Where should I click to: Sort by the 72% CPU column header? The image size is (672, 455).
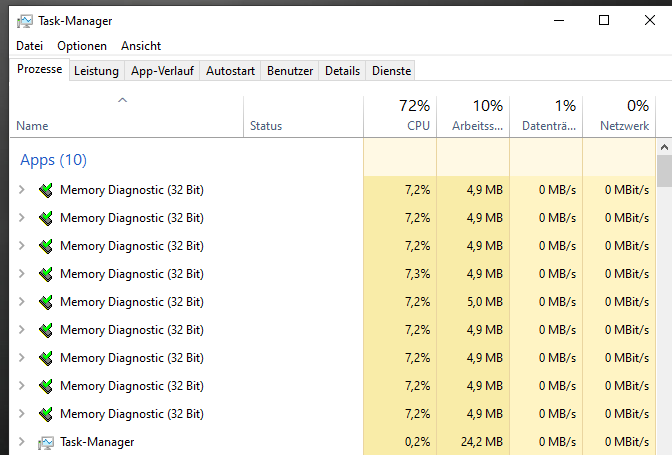pyautogui.click(x=400, y=116)
